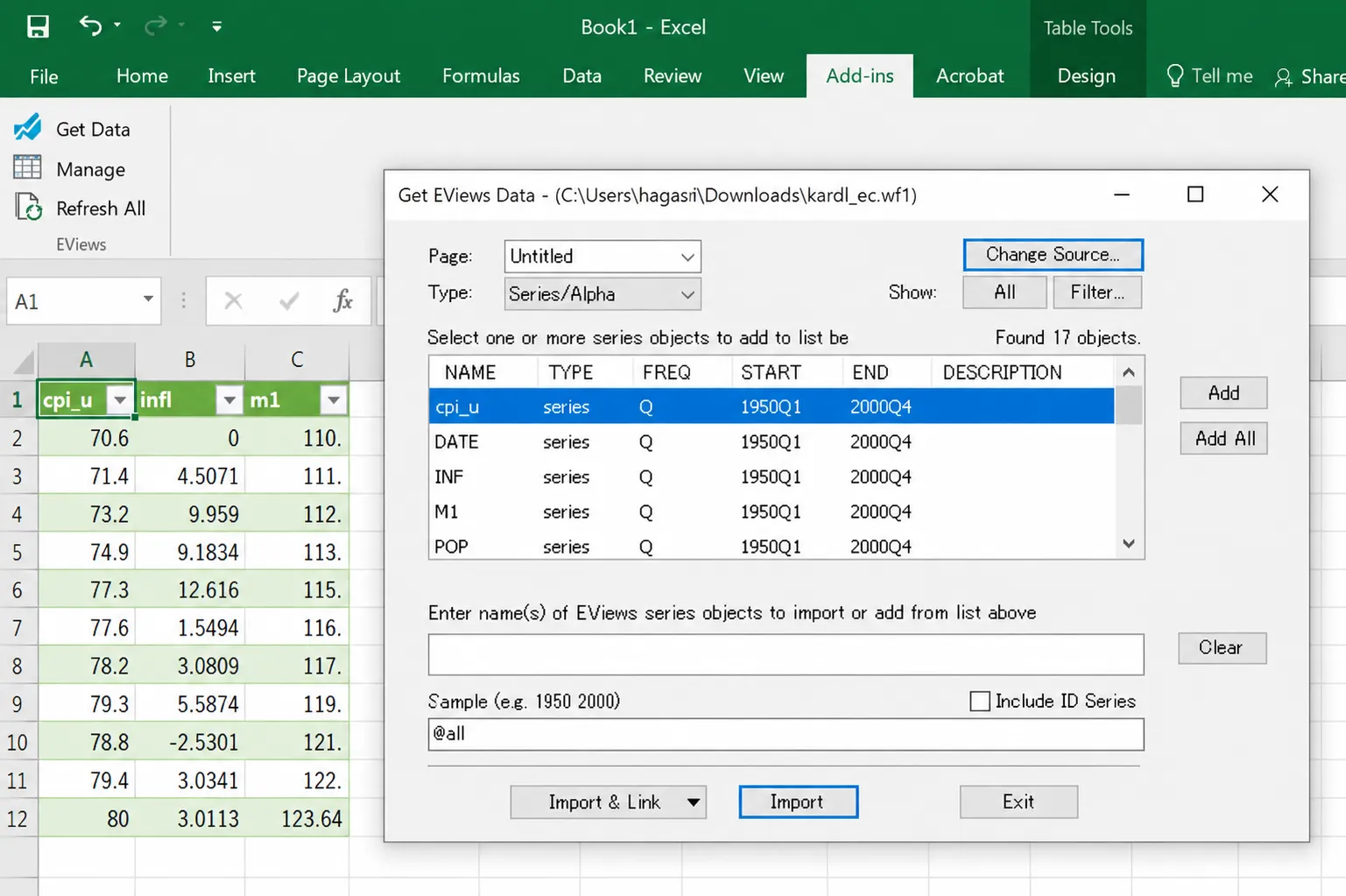
Task: Switch to the Home tab
Action: point(142,76)
